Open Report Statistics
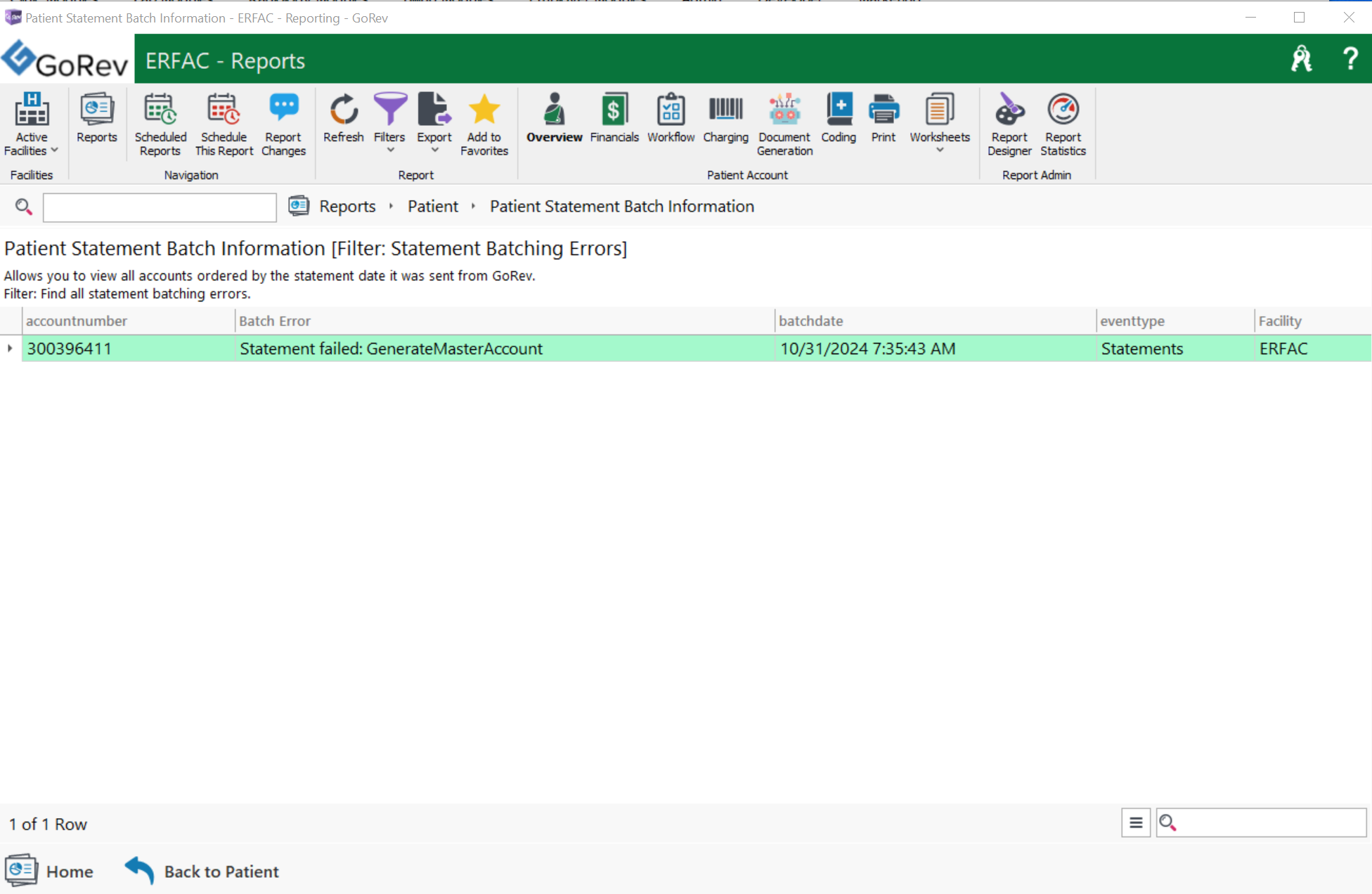Screen dimensions: 1372x894 tap(1063, 124)
